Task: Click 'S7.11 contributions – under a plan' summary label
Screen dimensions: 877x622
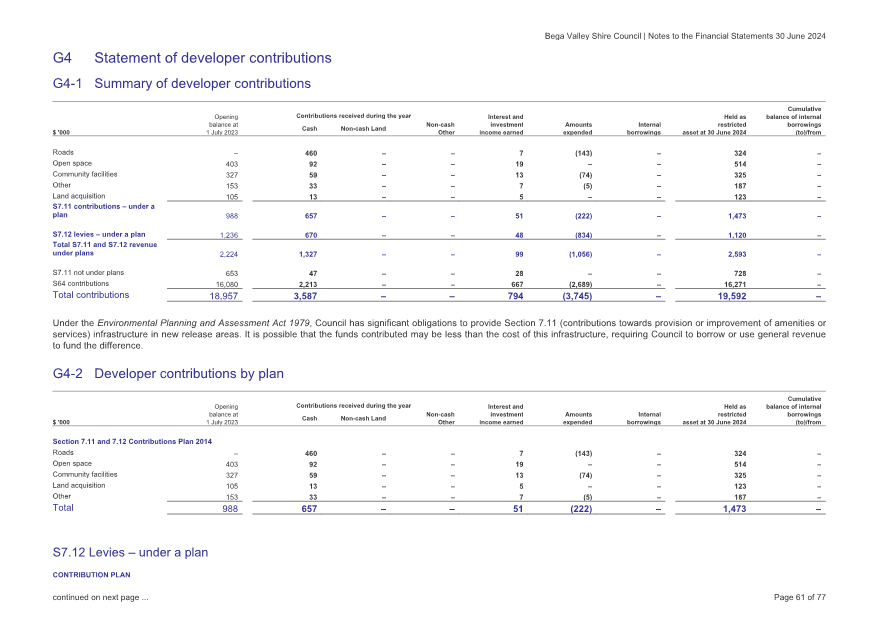Action: pos(103,210)
